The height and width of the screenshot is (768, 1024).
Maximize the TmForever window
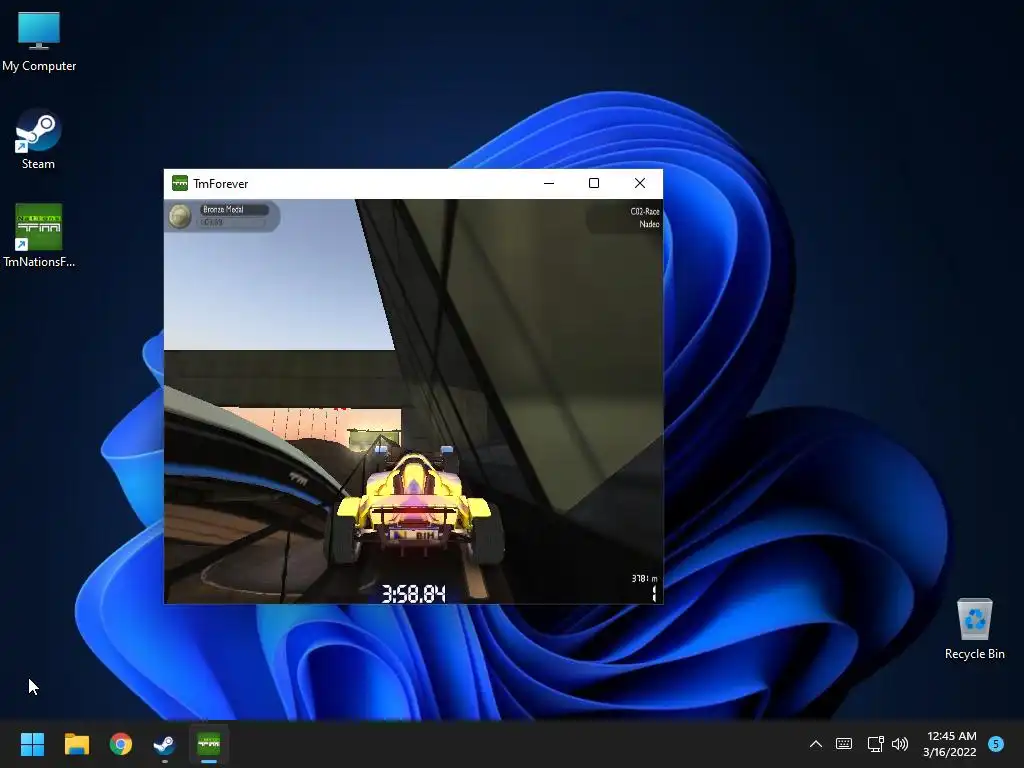point(594,184)
